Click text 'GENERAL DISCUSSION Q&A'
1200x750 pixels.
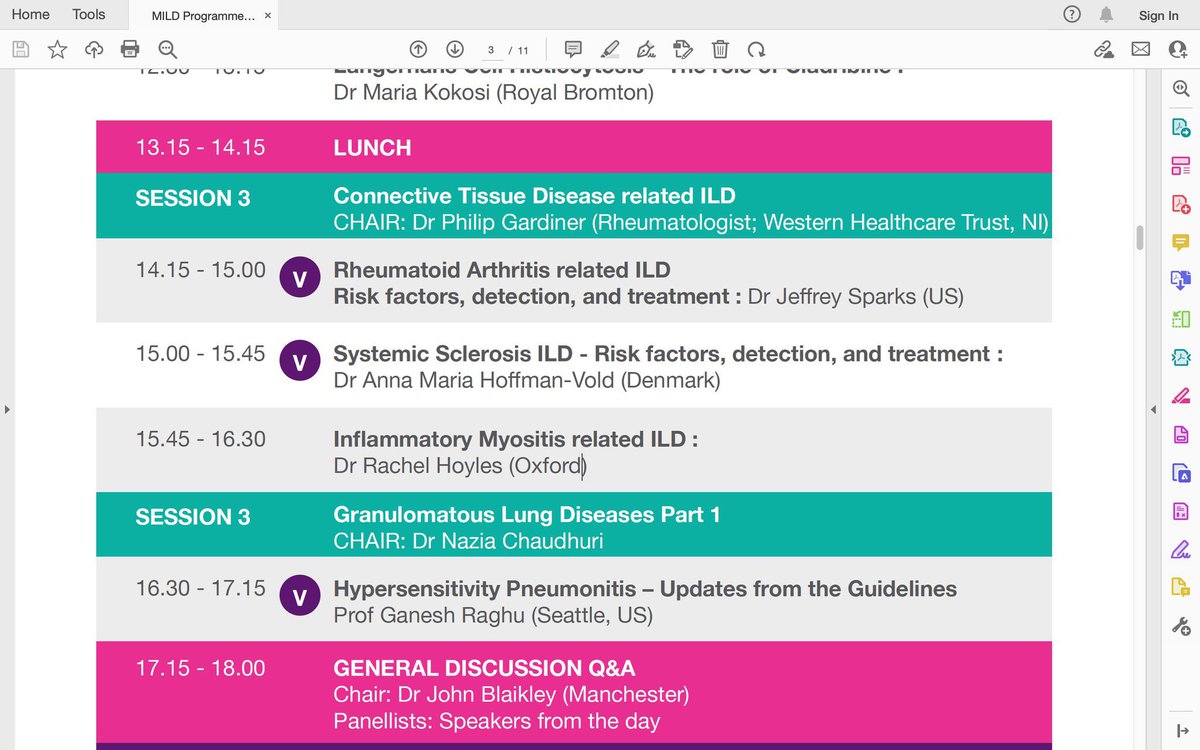point(484,668)
